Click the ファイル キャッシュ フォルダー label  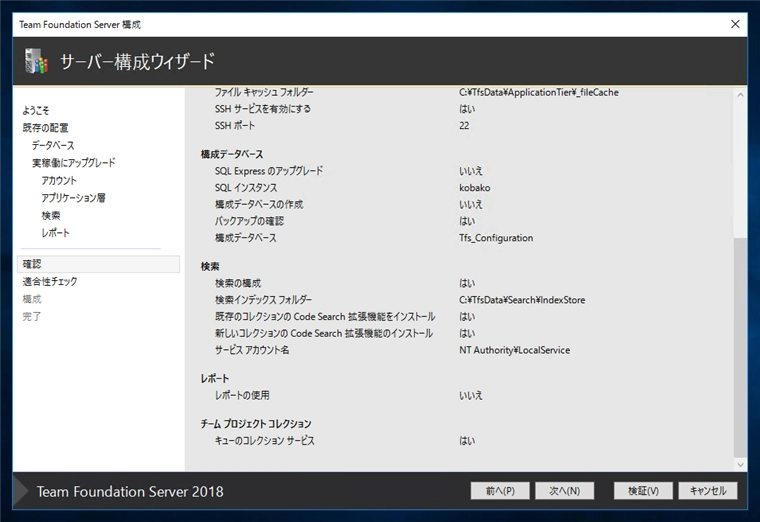tap(264, 92)
